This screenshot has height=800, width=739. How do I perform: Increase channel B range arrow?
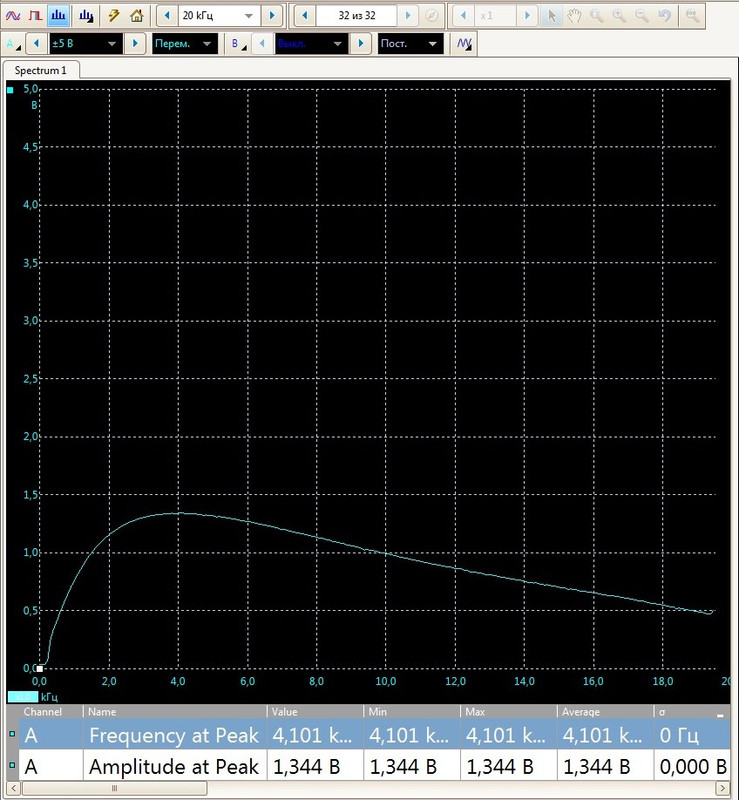click(360, 43)
